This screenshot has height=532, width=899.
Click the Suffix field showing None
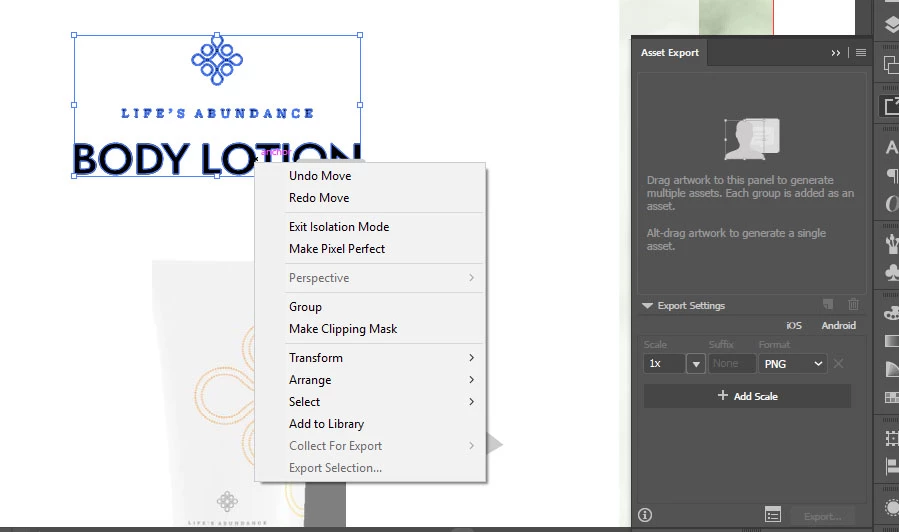click(732, 363)
